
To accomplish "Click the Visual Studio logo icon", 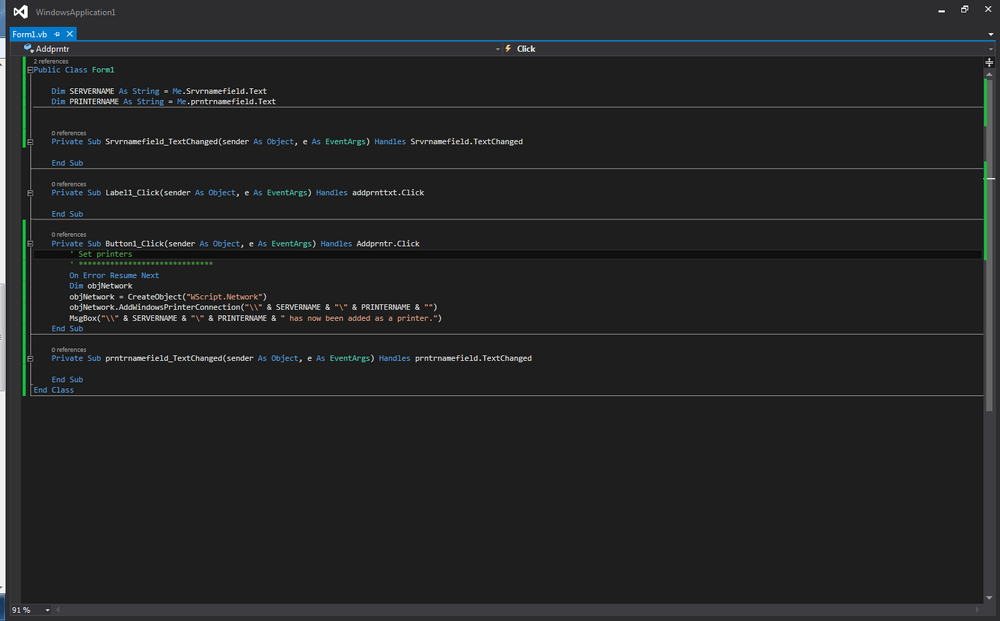I will (20, 11).
